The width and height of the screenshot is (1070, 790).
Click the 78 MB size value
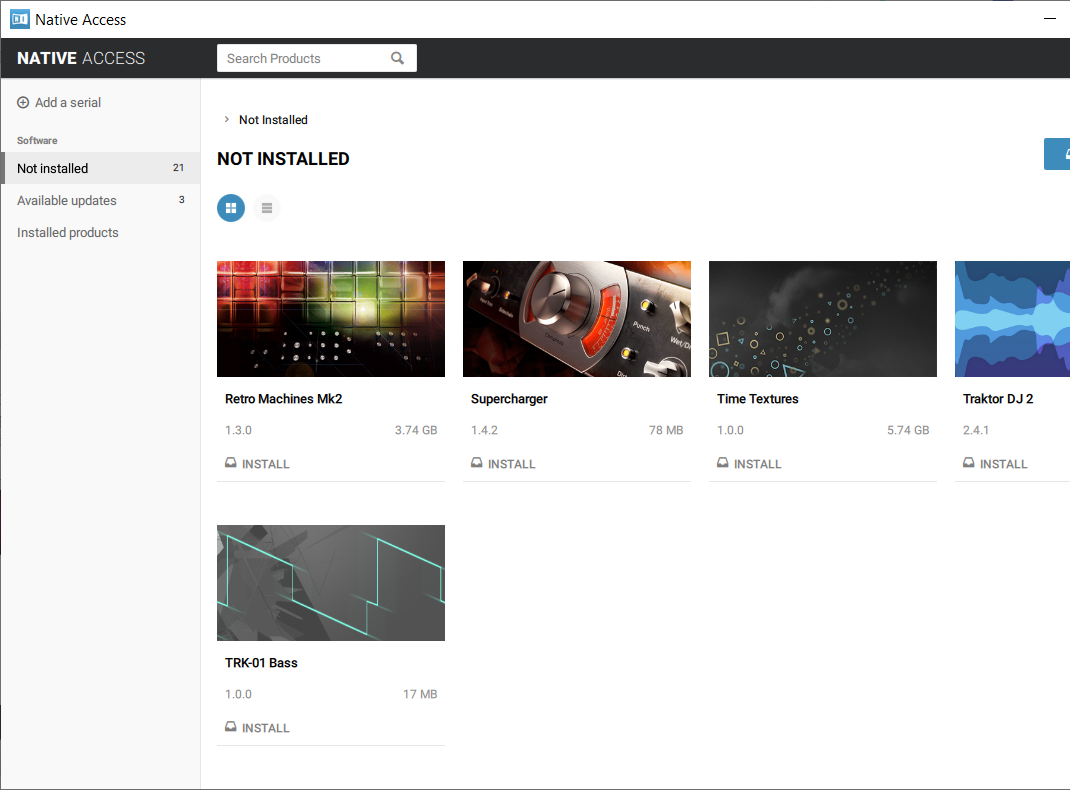(x=666, y=430)
